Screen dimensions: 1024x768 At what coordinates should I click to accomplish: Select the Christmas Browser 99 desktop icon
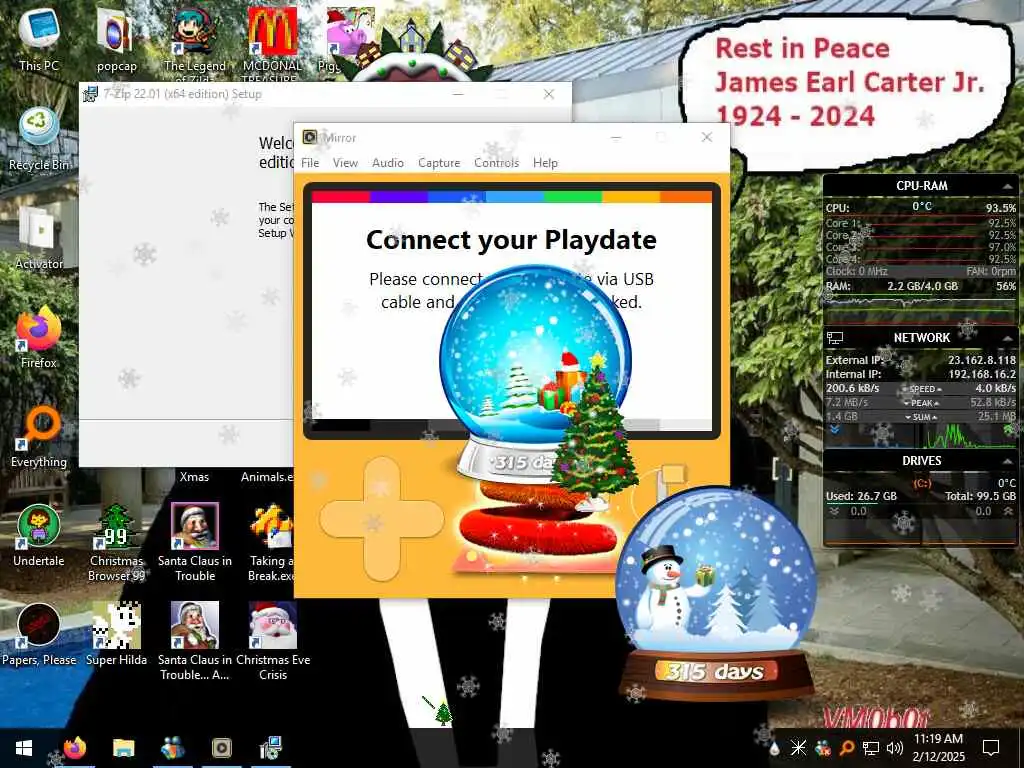click(116, 542)
